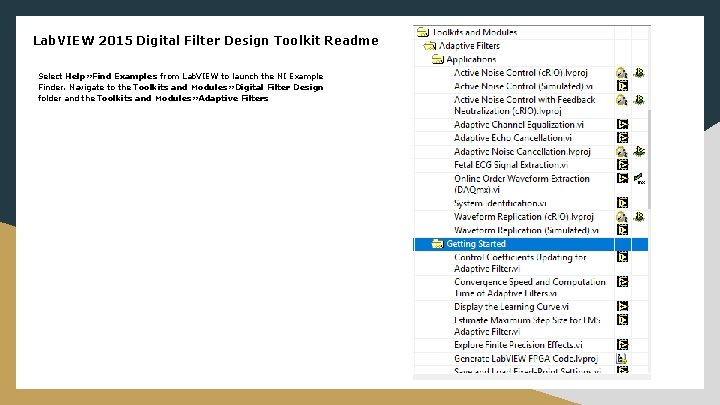720x405 pixels.
Task: Select the highlighted Getting Started folder row
Action: 531,244
